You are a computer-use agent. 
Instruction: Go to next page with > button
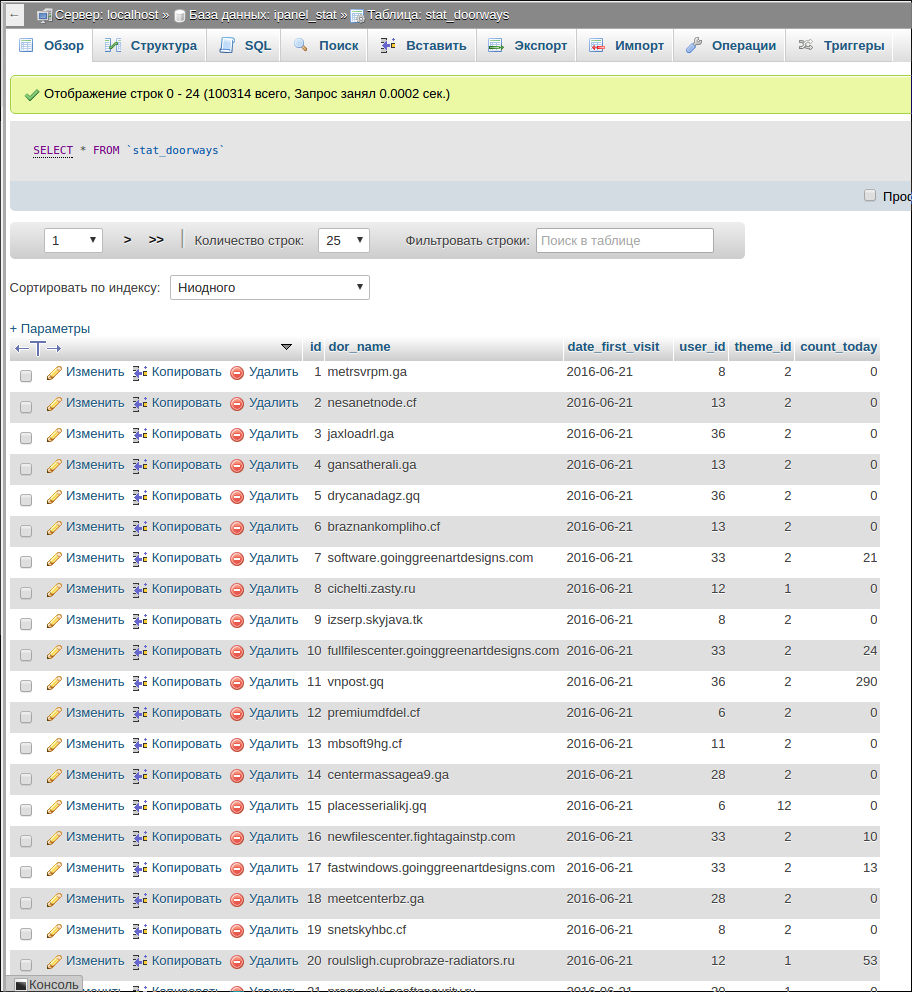point(127,240)
